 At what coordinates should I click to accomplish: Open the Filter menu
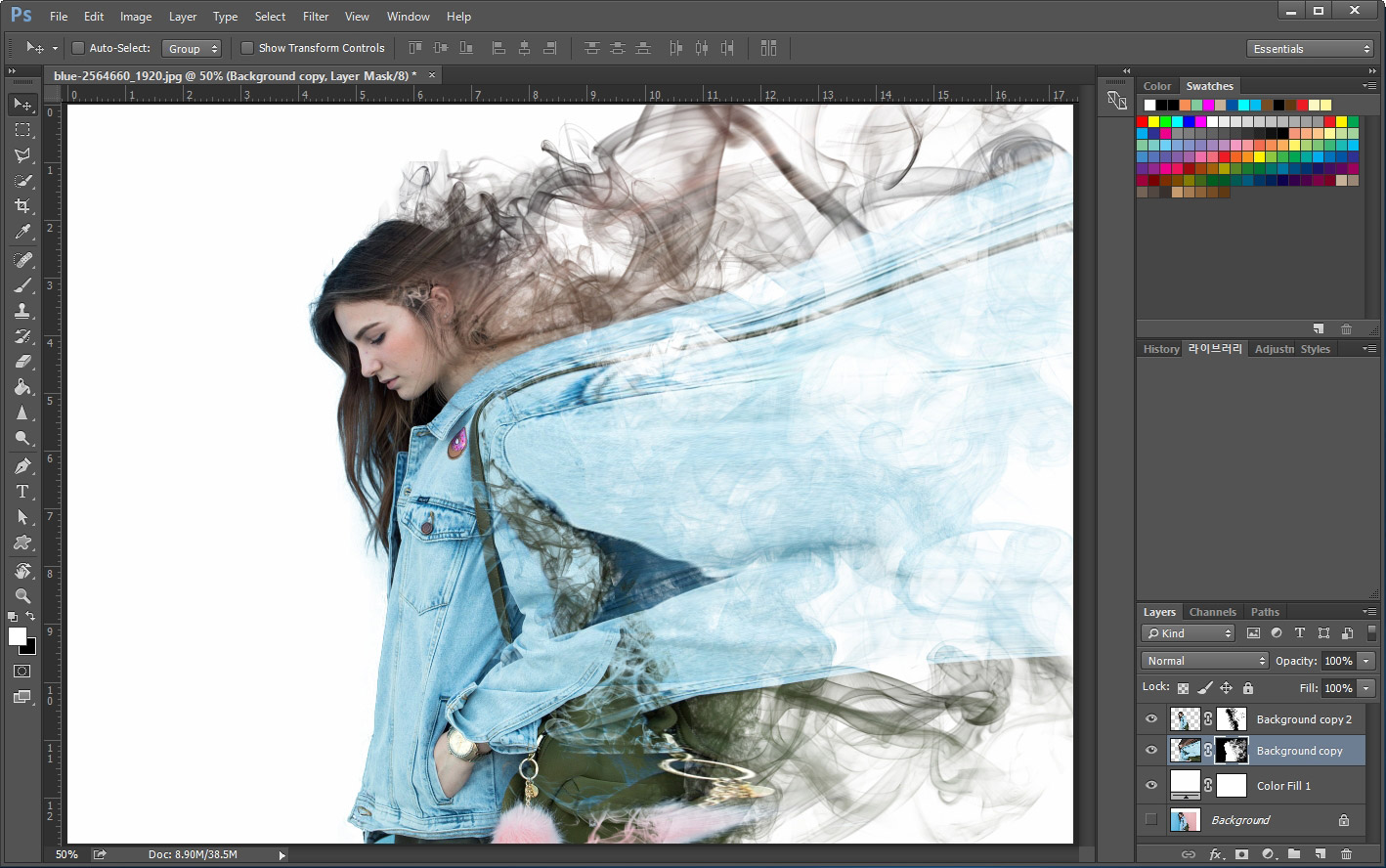tap(316, 17)
